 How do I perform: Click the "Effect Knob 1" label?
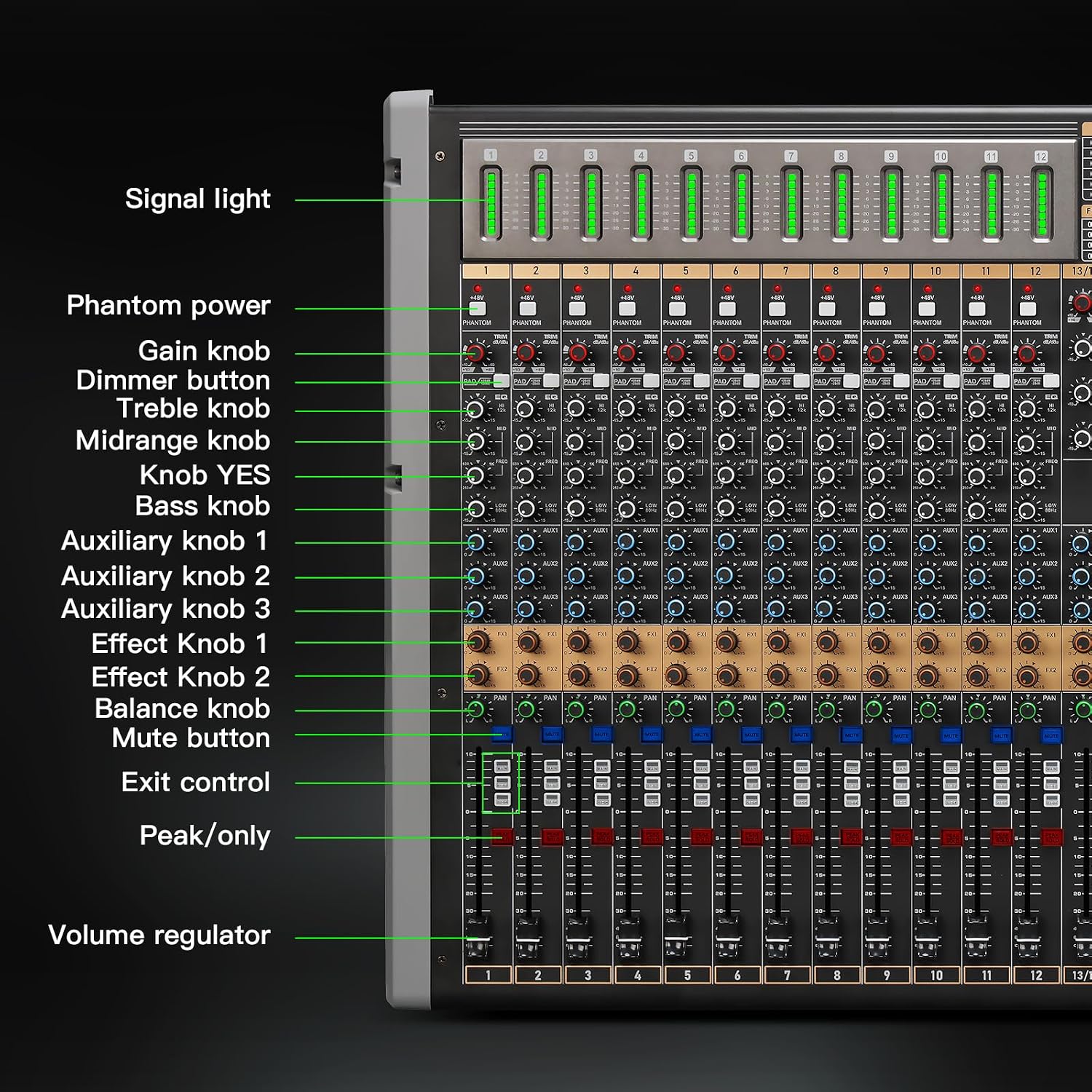pyautogui.click(x=179, y=644)
